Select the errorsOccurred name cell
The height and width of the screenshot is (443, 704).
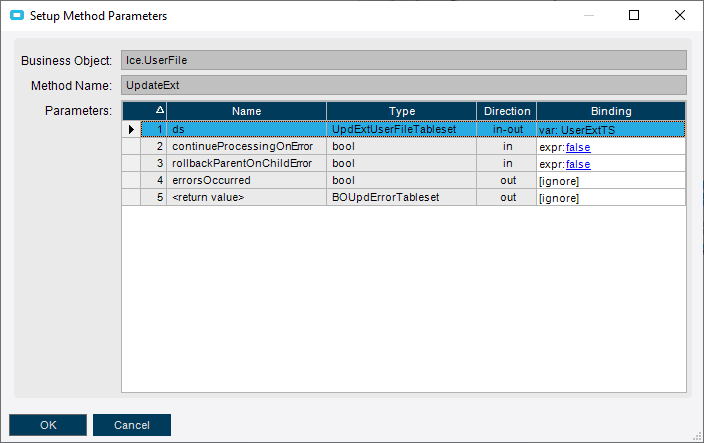point(246,180)
